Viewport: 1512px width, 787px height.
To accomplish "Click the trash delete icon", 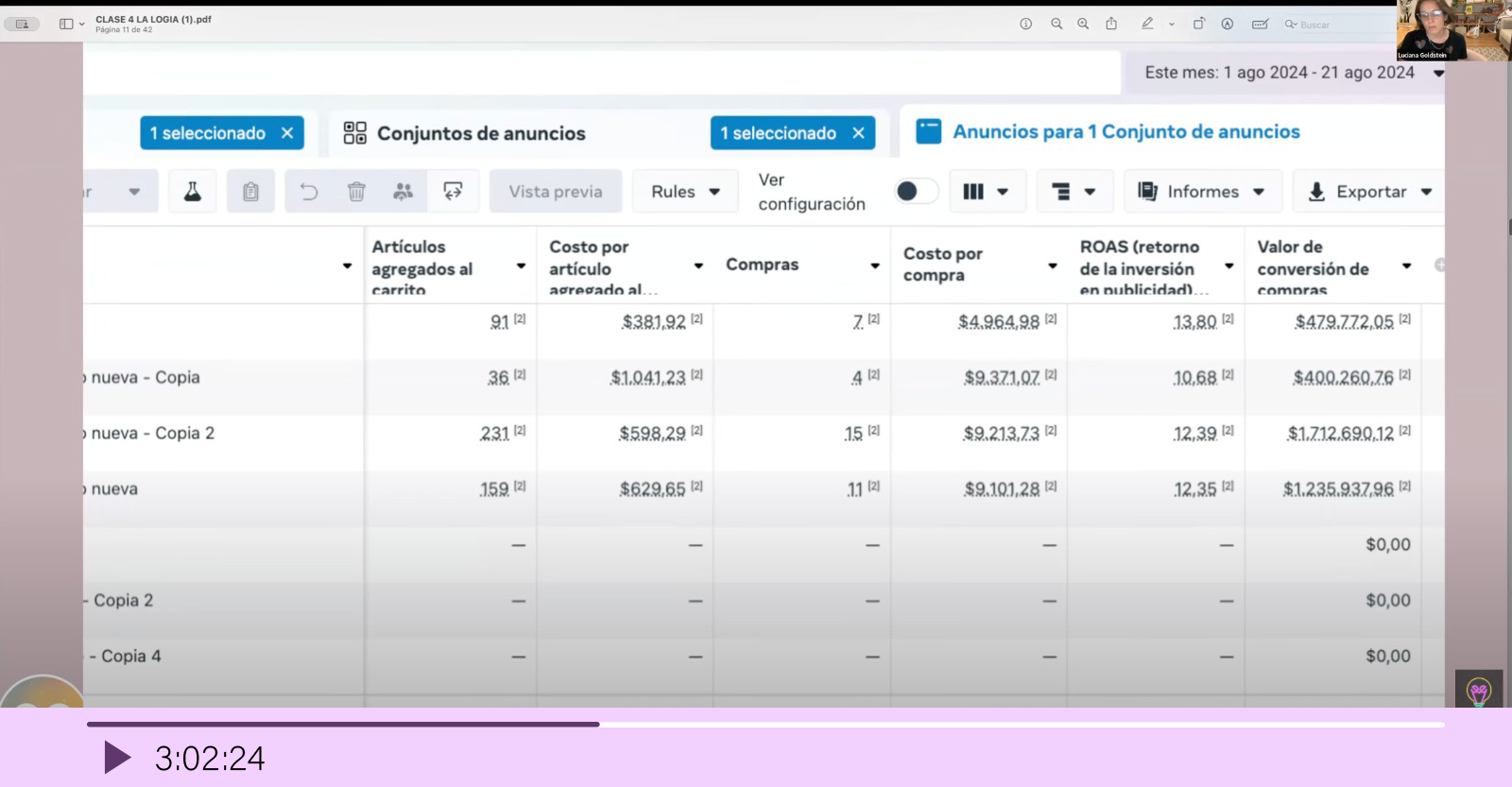I will (356, 192).
